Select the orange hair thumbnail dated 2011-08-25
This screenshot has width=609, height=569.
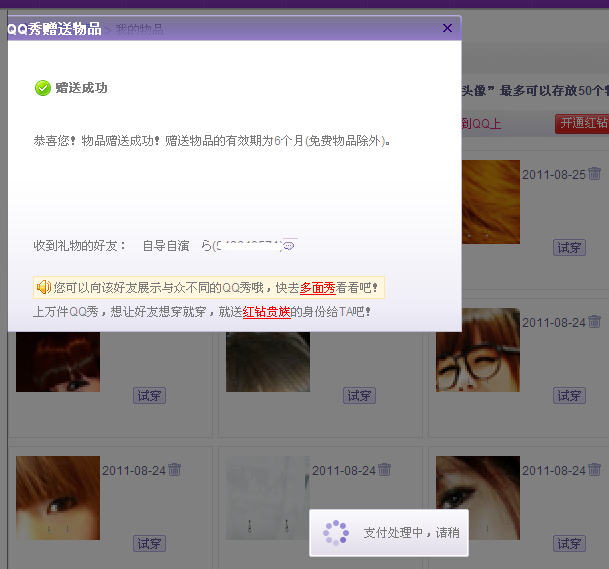click(491, 202)
